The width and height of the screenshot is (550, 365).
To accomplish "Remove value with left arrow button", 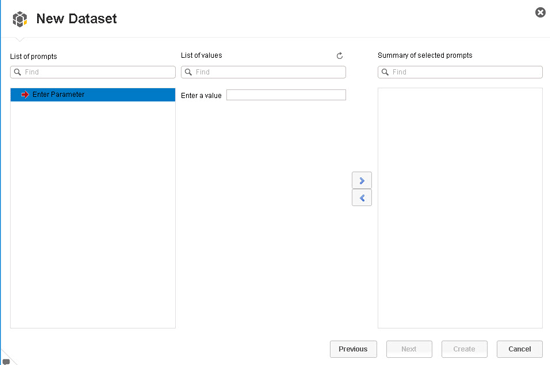I will [x=362, y=198].
